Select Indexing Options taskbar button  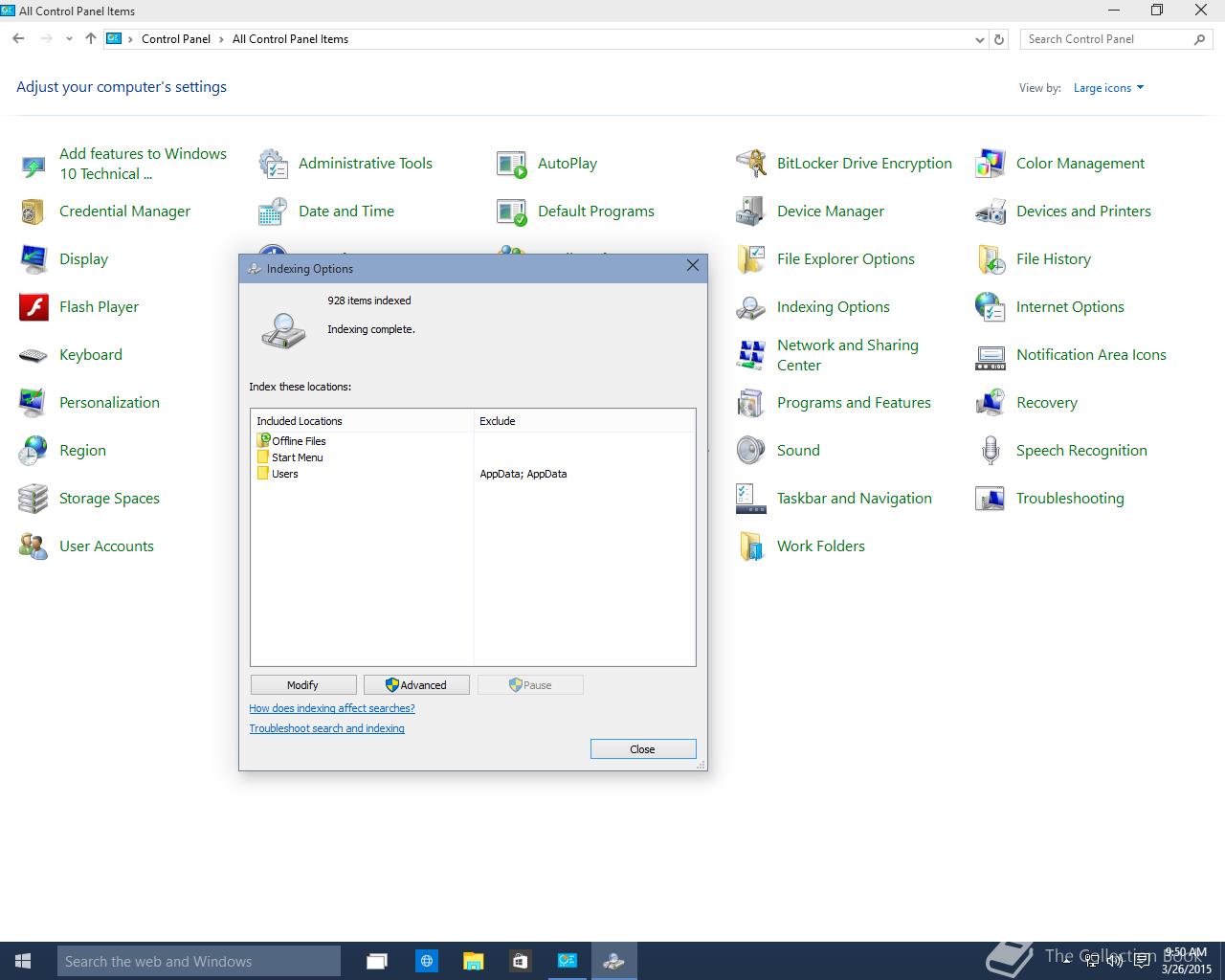point(613,961)
